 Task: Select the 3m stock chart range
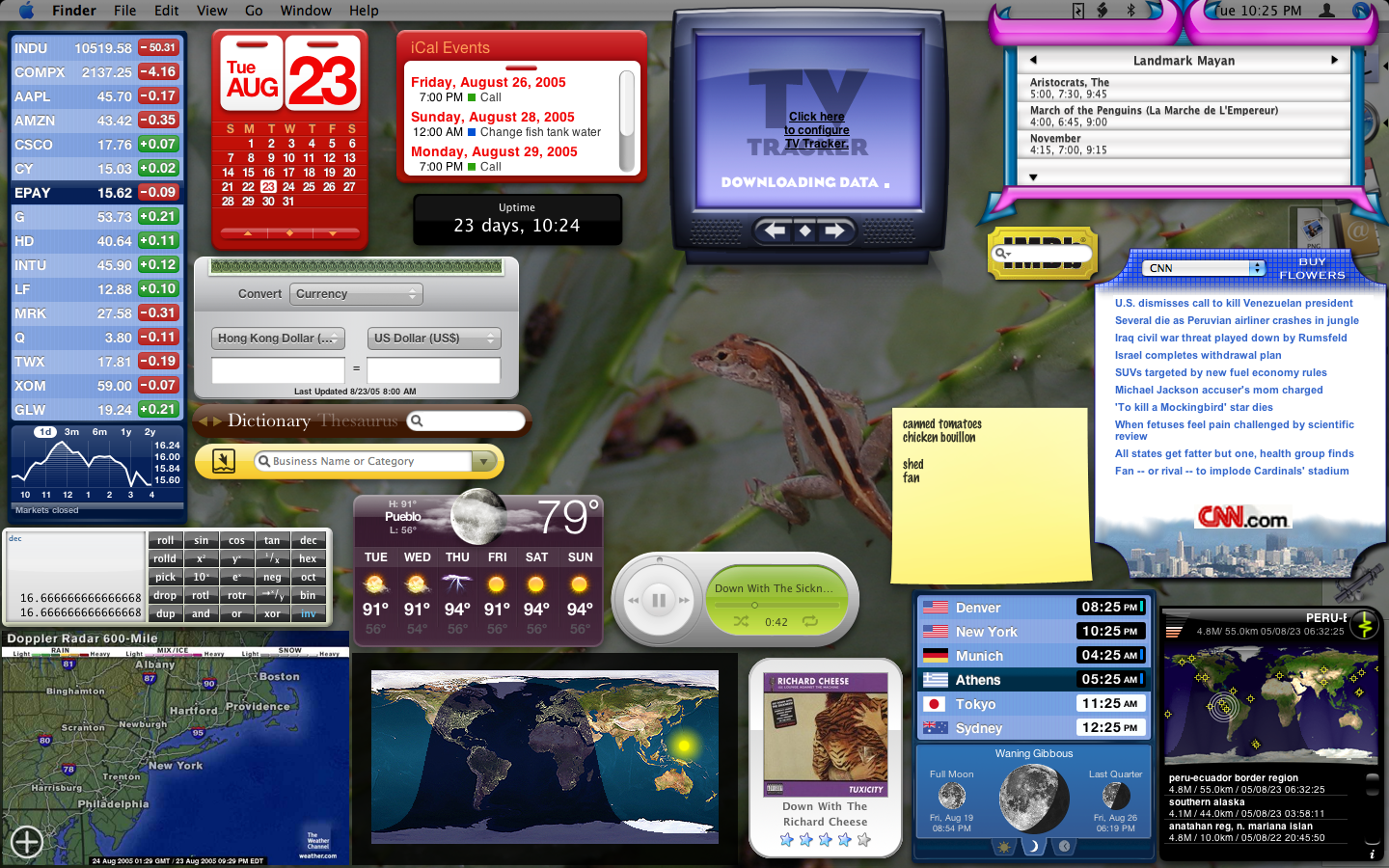click(x=71, y=432)
